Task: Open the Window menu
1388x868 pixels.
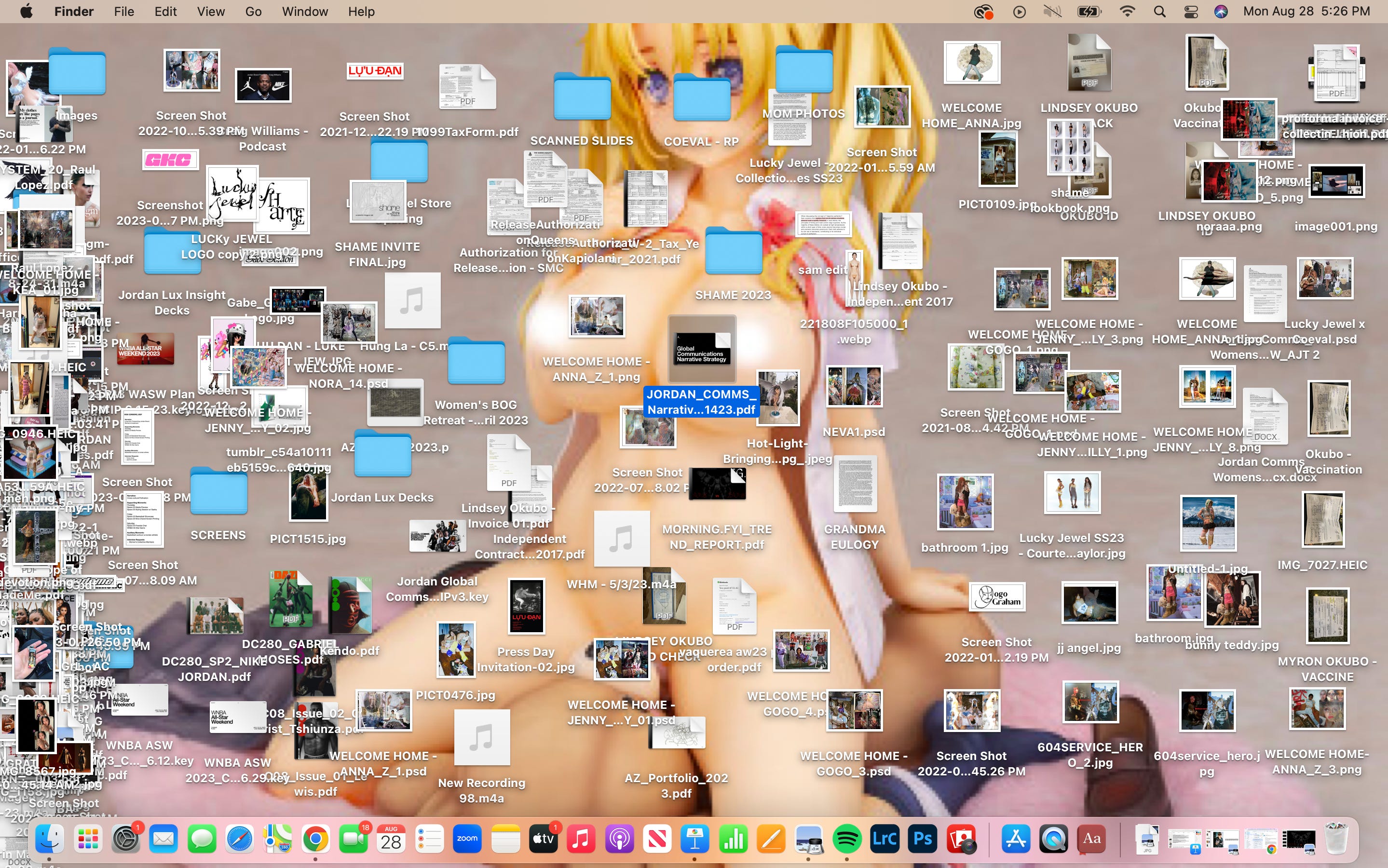Action: [305, 12]
